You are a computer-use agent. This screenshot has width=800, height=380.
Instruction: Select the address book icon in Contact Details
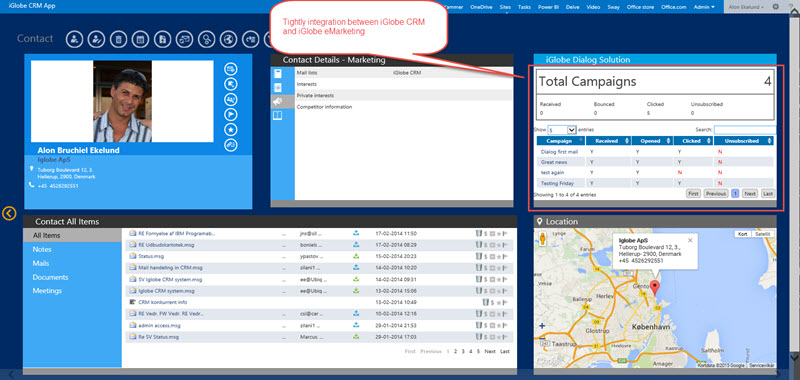point(278,73)
